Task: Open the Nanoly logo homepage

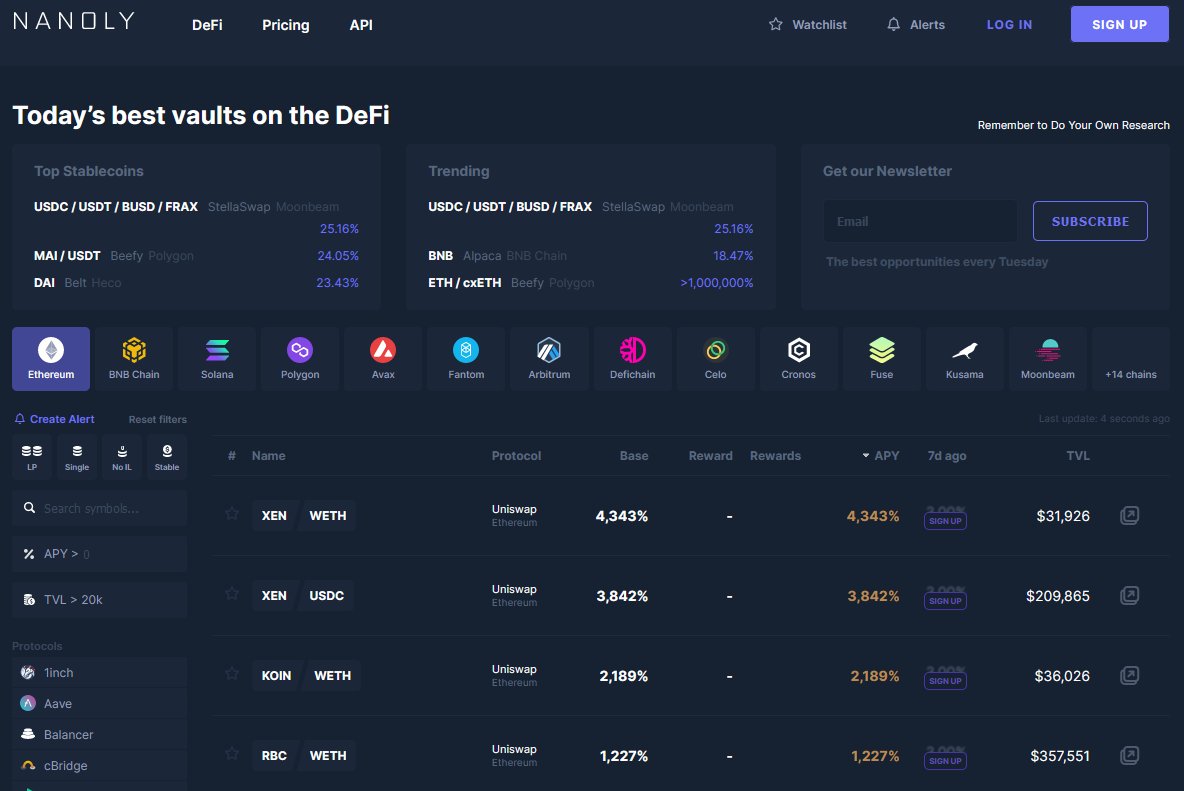Action: (x=74, y=21)
